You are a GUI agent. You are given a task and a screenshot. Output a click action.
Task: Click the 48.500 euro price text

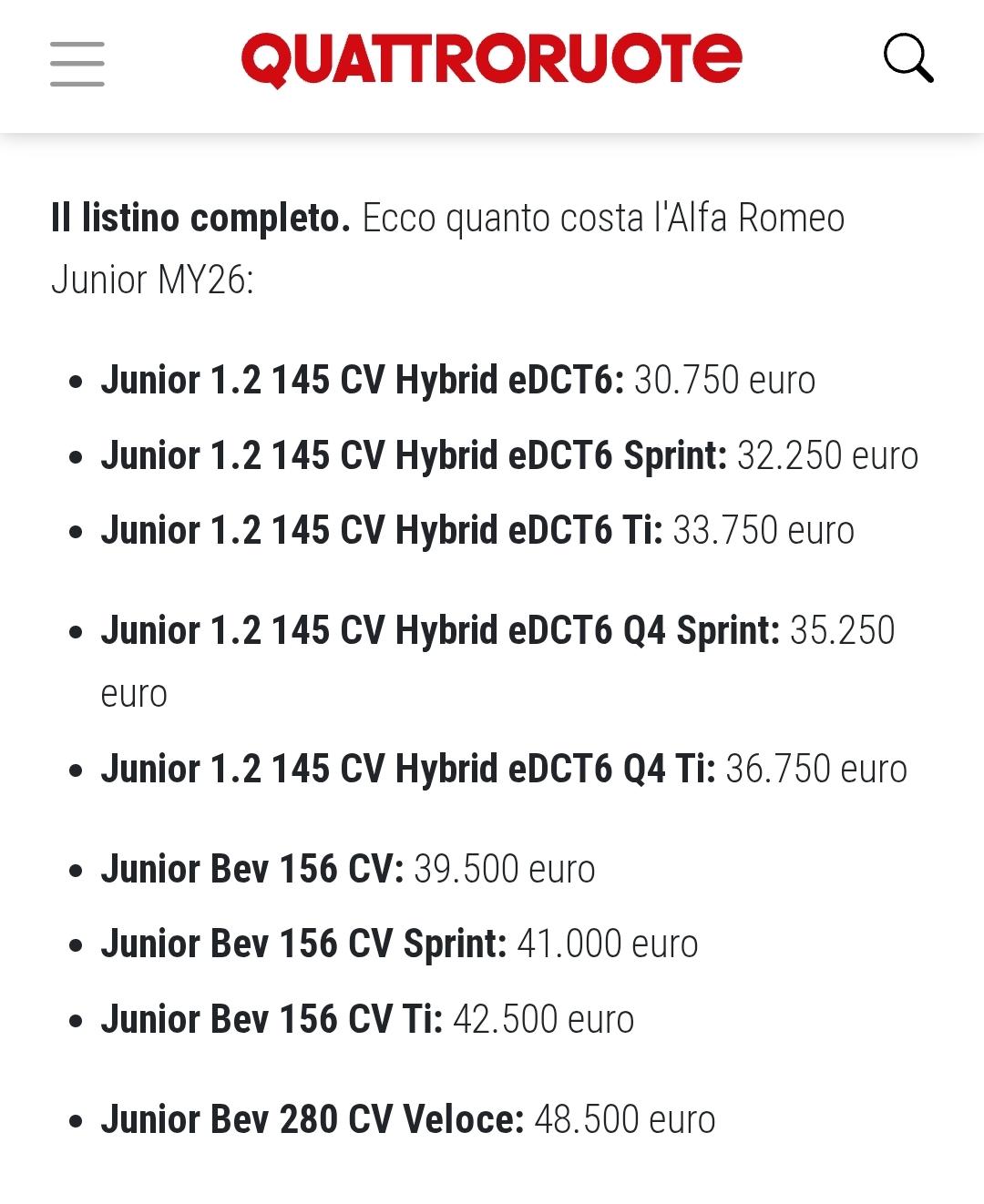tap(625, 1120)
